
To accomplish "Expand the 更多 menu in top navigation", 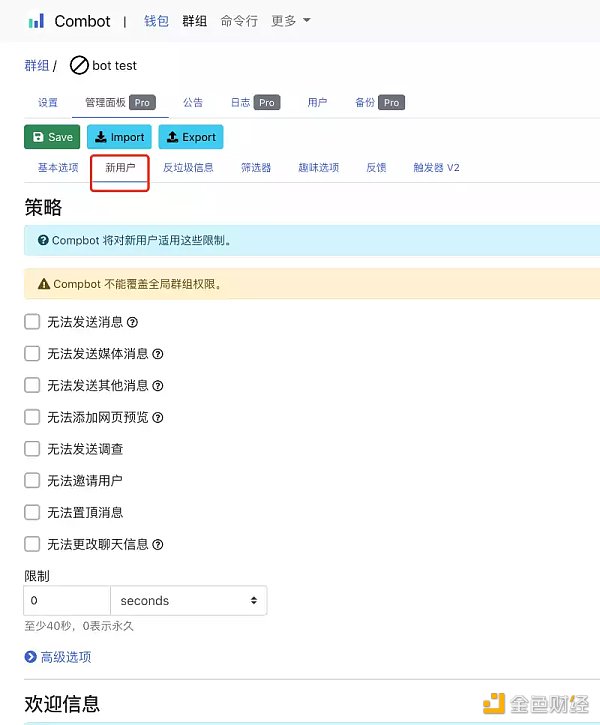I will pyautogui.click(x=290, y=21).
